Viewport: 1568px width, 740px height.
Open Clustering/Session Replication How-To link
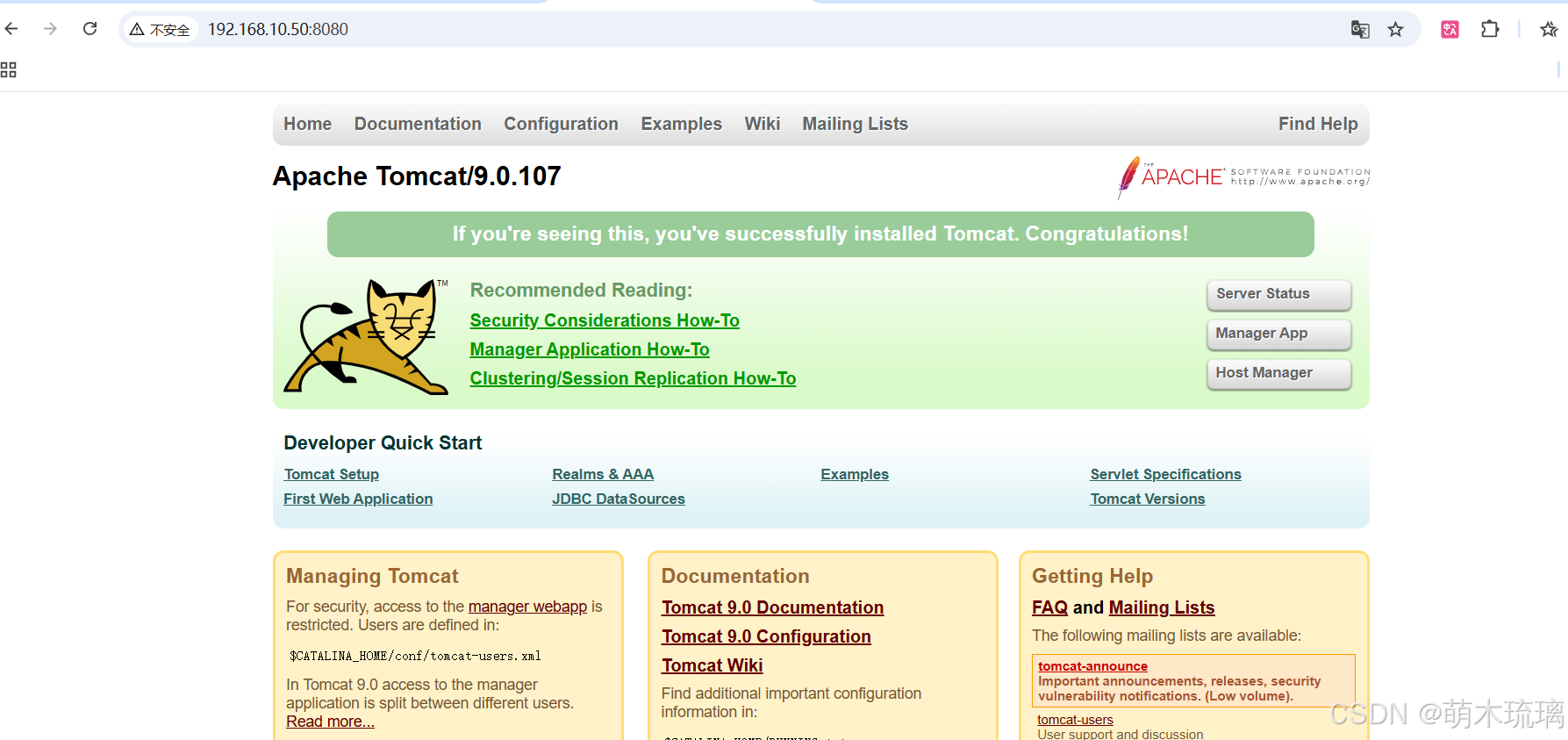pyautogui.click(x=633, y=378)
